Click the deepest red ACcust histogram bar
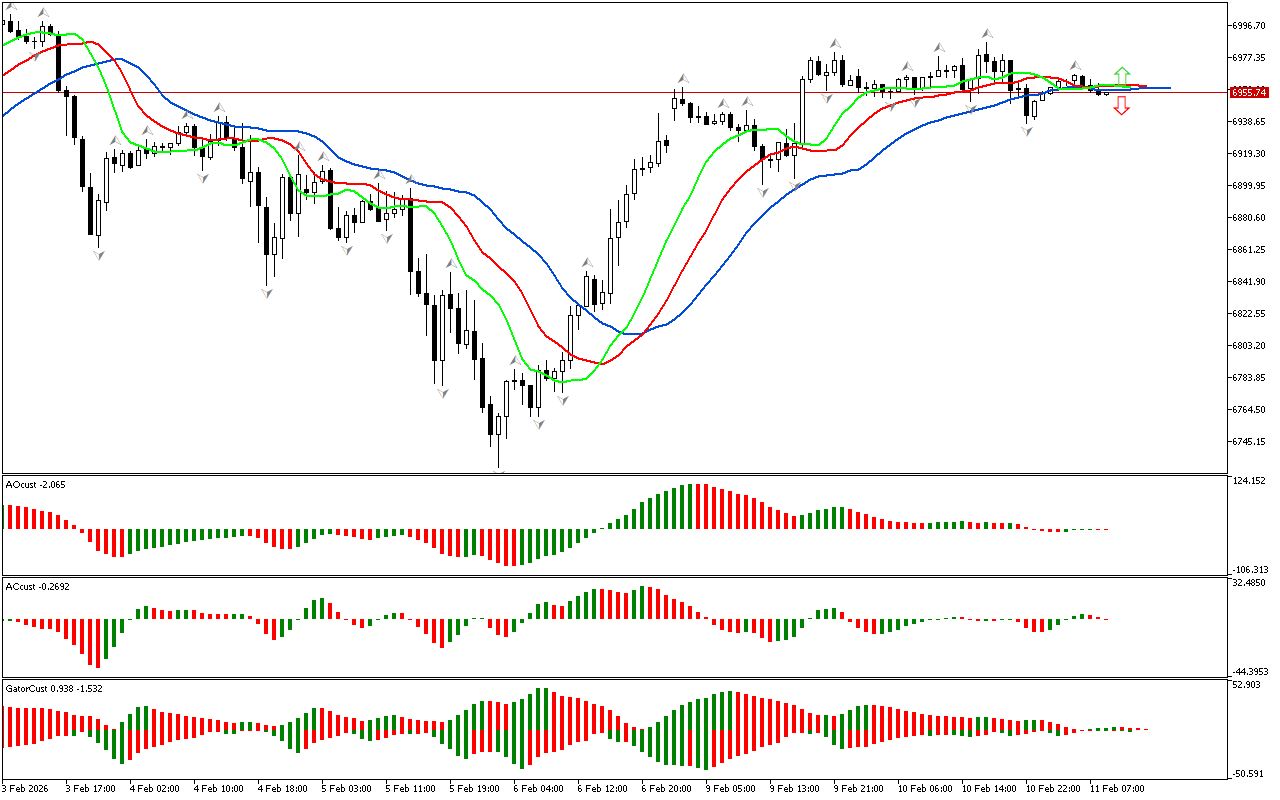 [x=97, y=643]
